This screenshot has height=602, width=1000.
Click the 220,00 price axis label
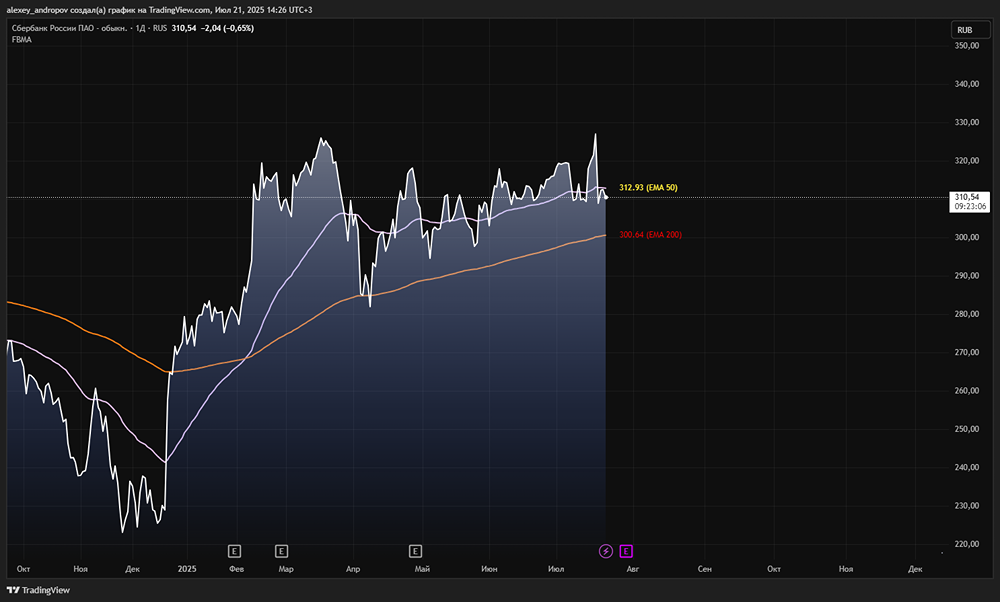[x=966, y=543]
